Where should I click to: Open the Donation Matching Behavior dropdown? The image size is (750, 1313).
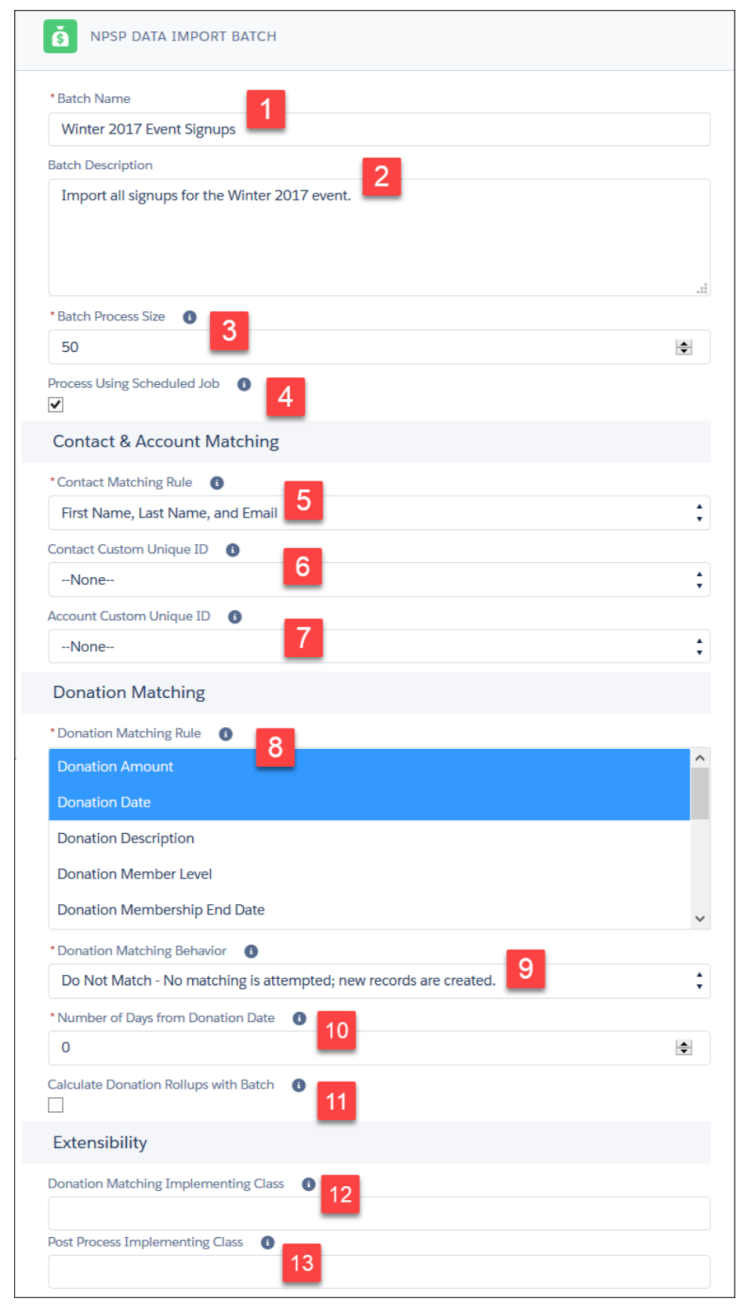(x=379, y=981)
